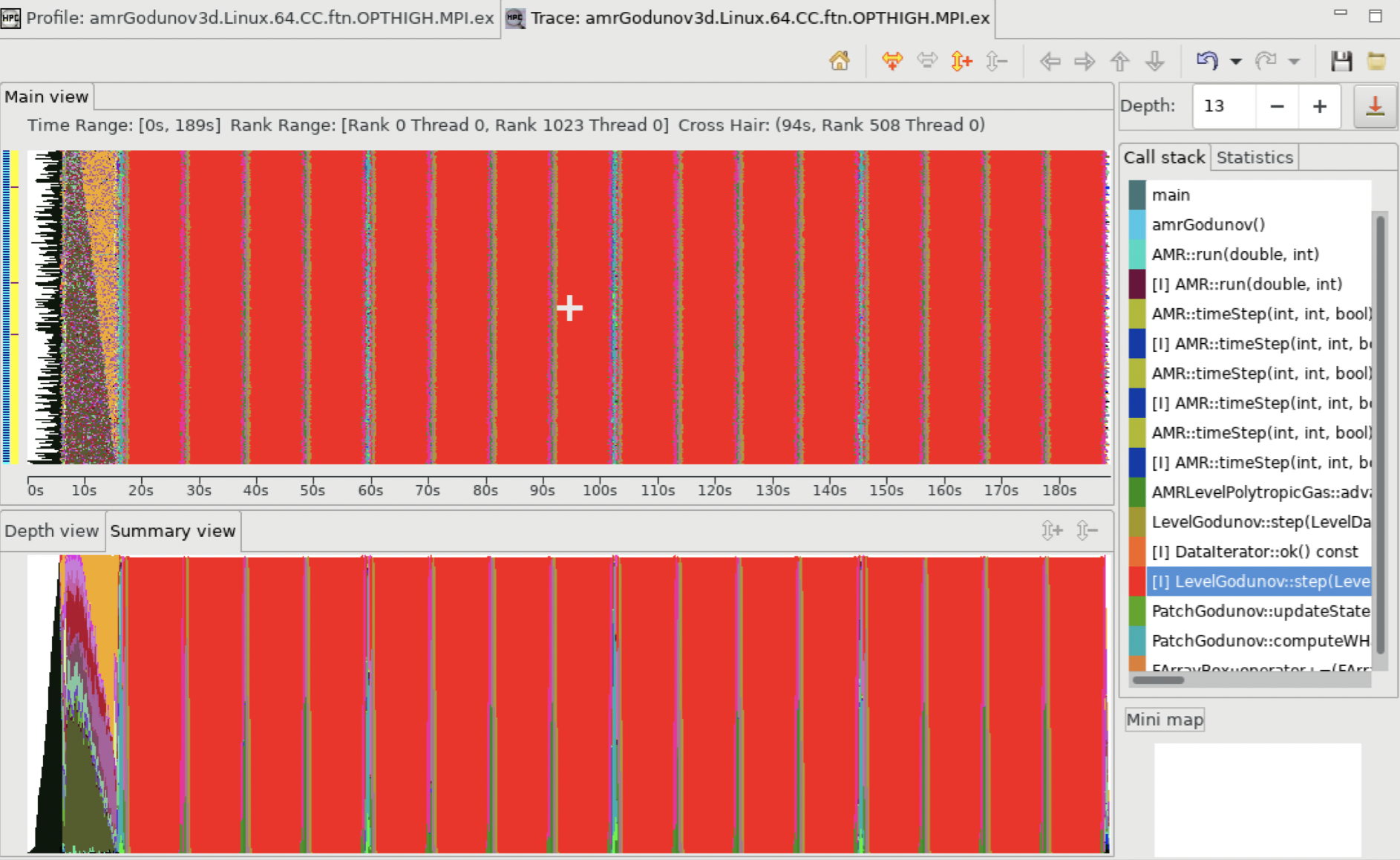This screenshot has width=1400, height=860.
Task: Click the undo action icon
Action: click(1208, 62)
